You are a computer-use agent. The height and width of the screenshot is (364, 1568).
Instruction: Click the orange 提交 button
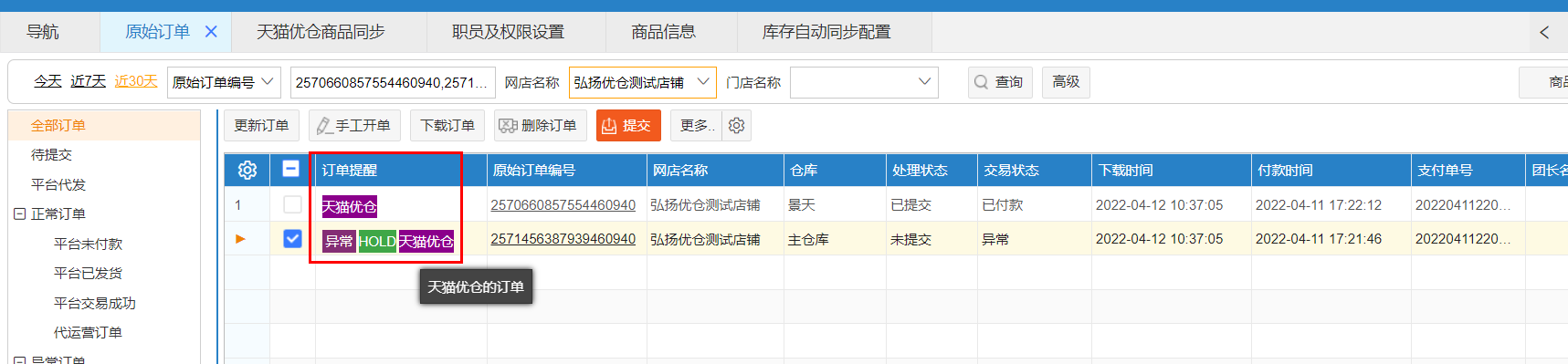click(628, 125)
